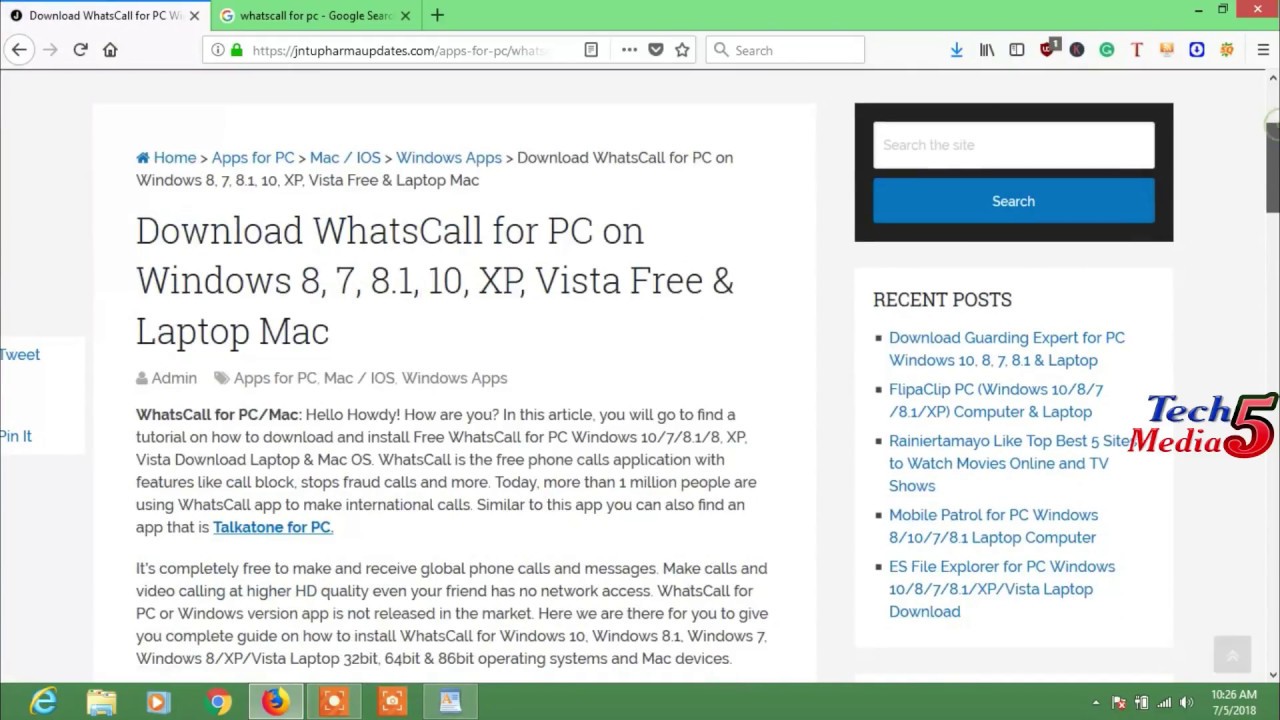
Task: Click the scroll-to-top arrow button
Action: pyautogui.click(x=1232, y=654)
